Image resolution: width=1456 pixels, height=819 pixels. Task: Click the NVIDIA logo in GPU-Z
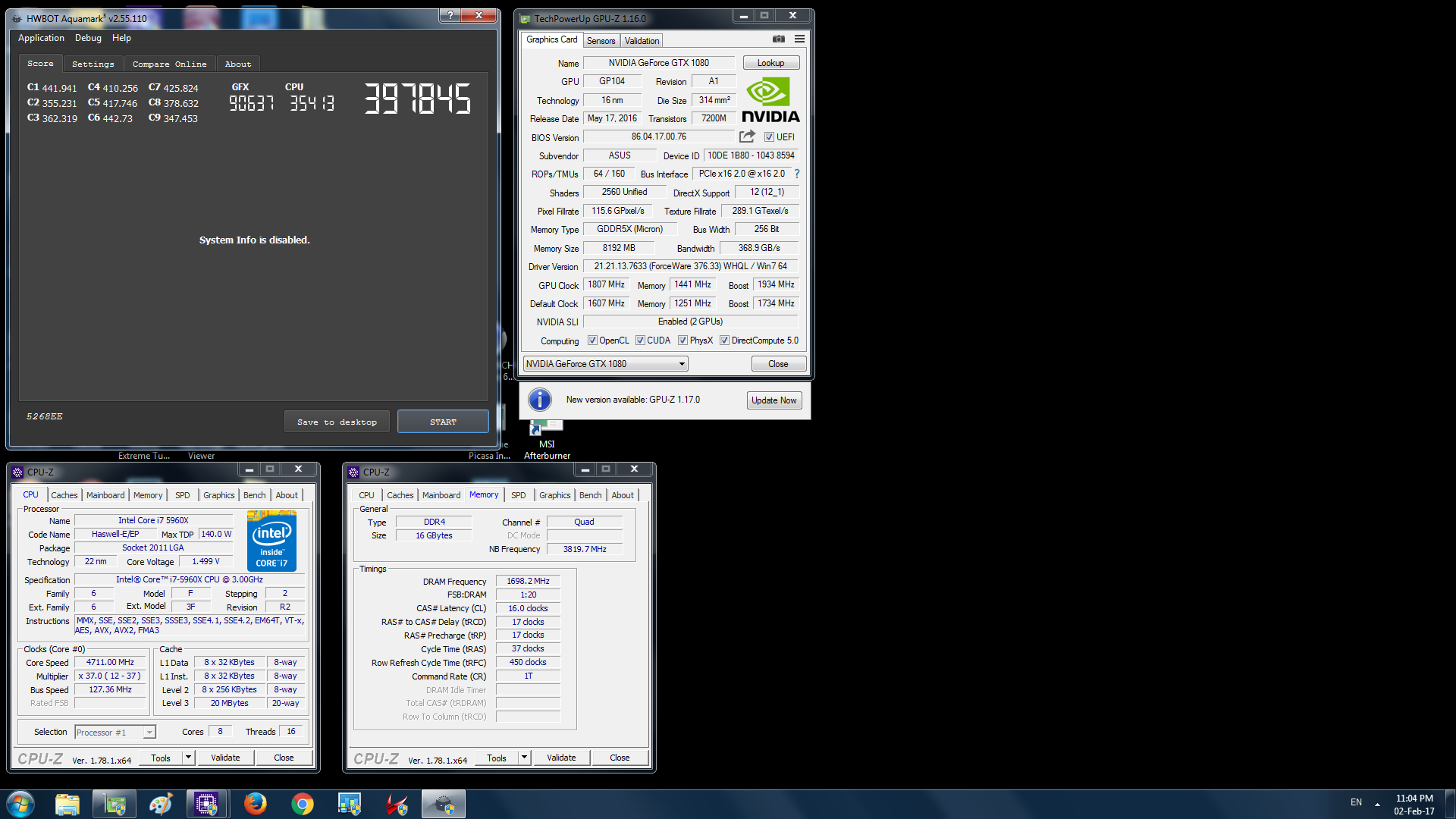[770, 100]
